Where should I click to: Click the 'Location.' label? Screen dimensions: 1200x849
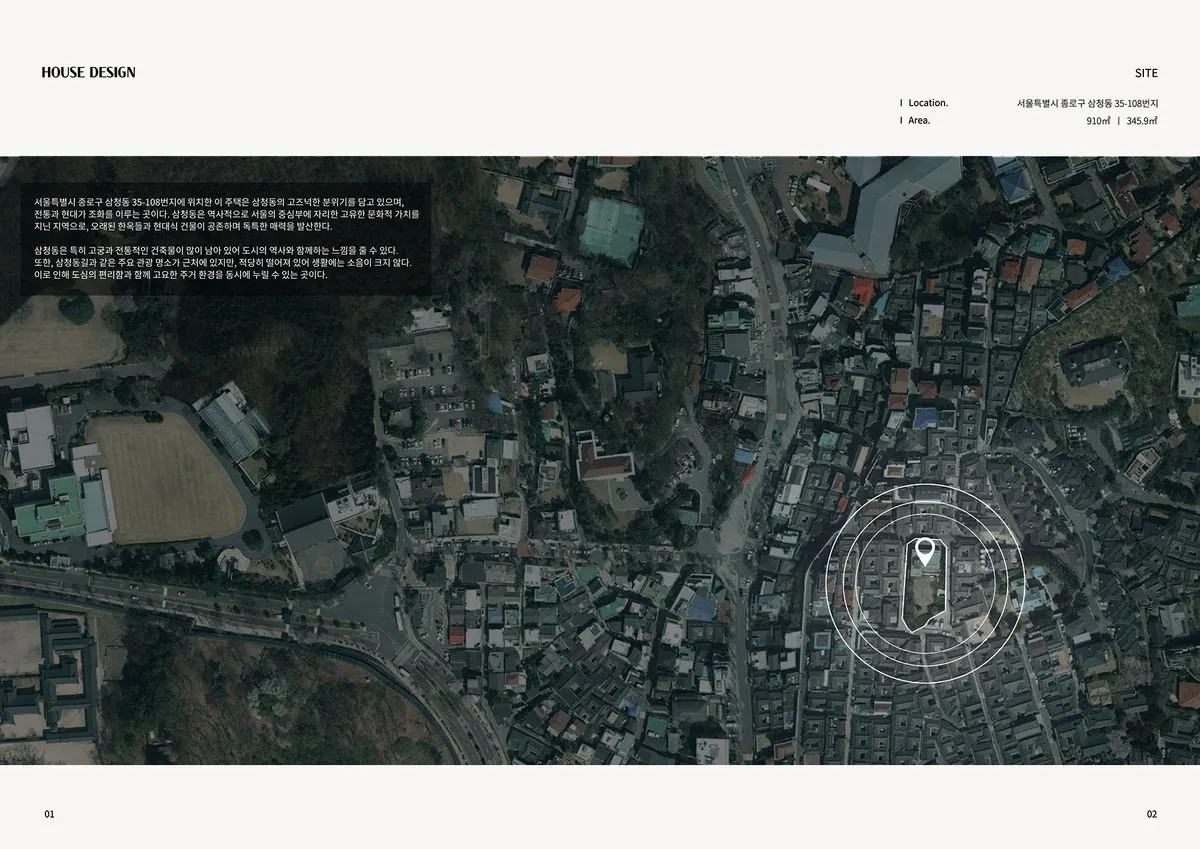(928, 102)
